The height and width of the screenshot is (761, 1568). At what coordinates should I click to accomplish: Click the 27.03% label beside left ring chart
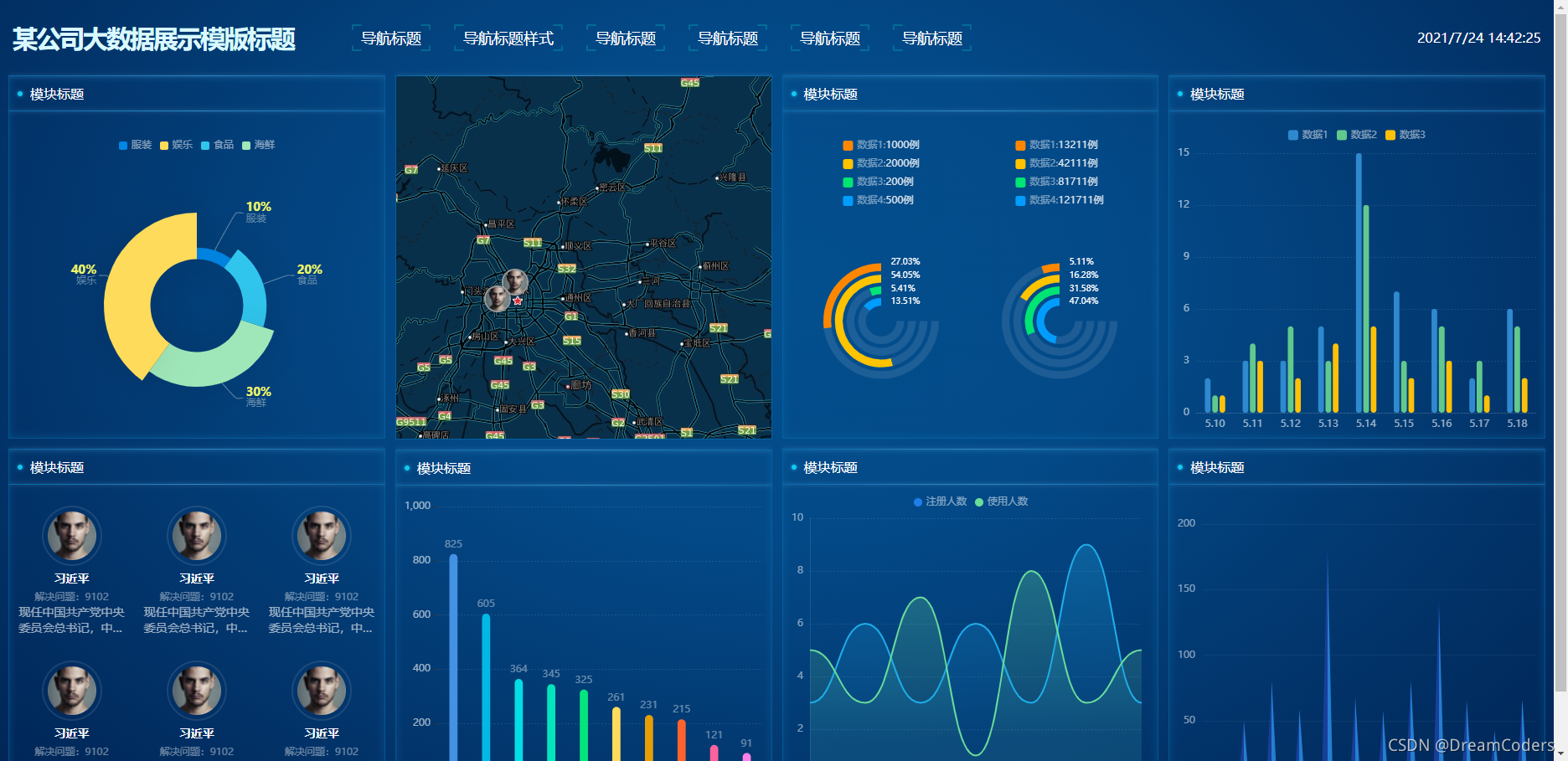905,262
